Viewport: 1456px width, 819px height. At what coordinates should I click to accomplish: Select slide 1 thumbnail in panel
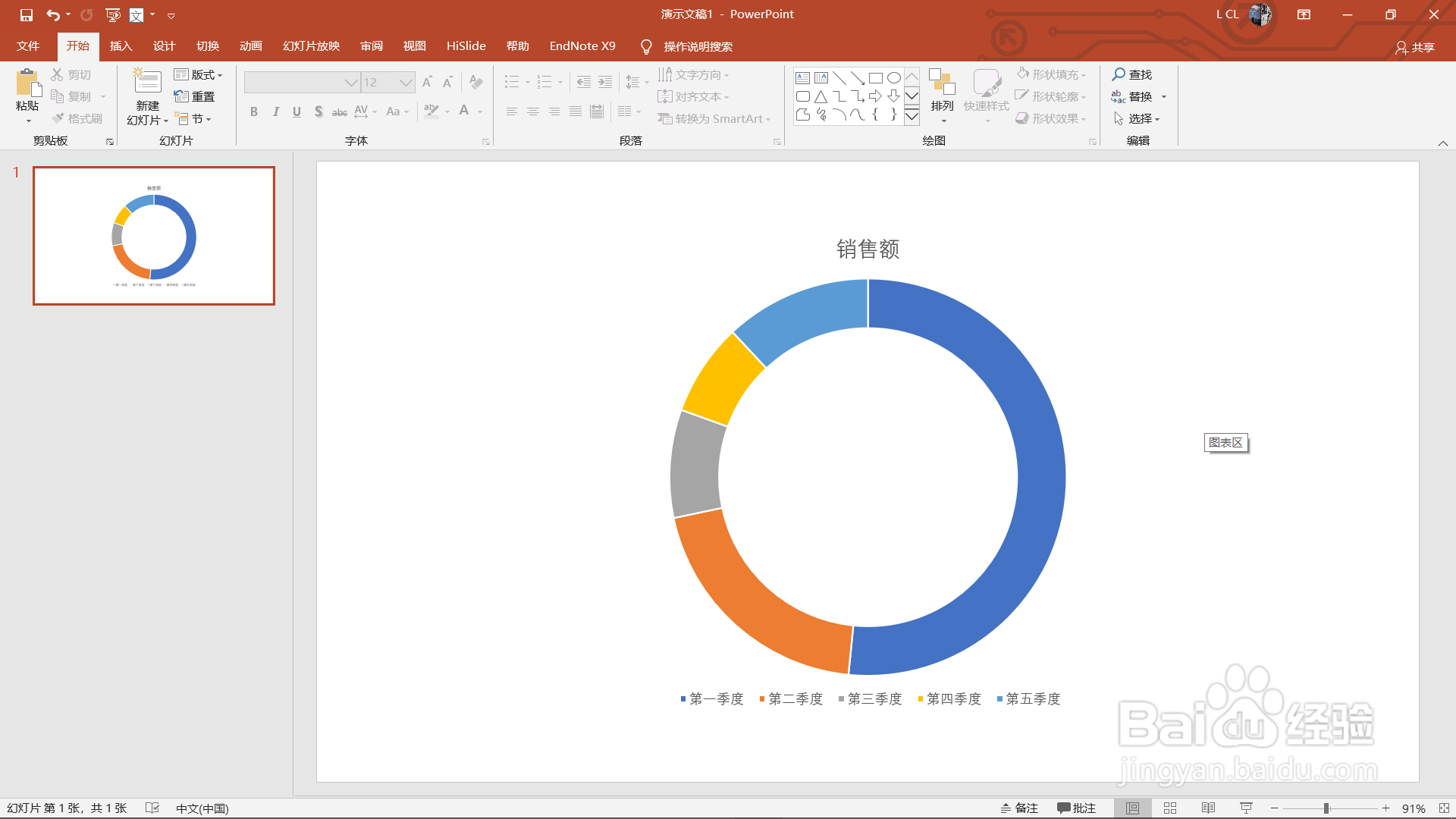point(154,236)
